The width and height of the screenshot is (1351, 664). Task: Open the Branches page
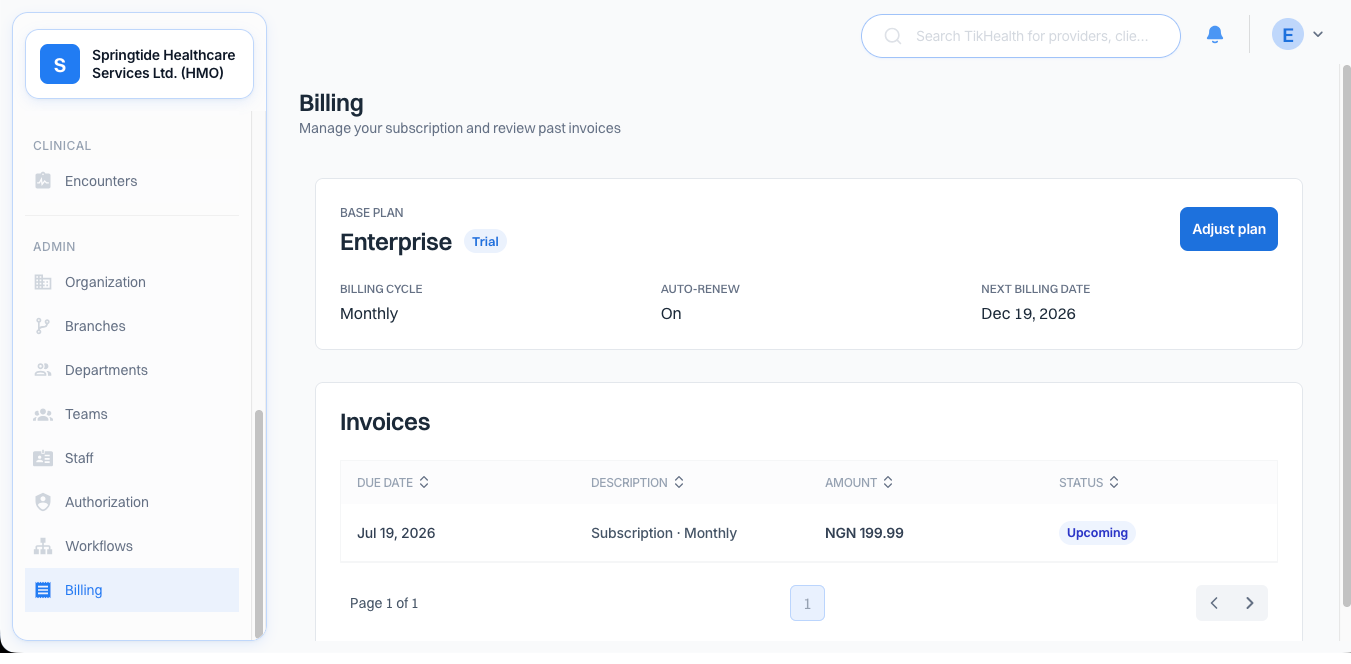(x=132, y=326)
